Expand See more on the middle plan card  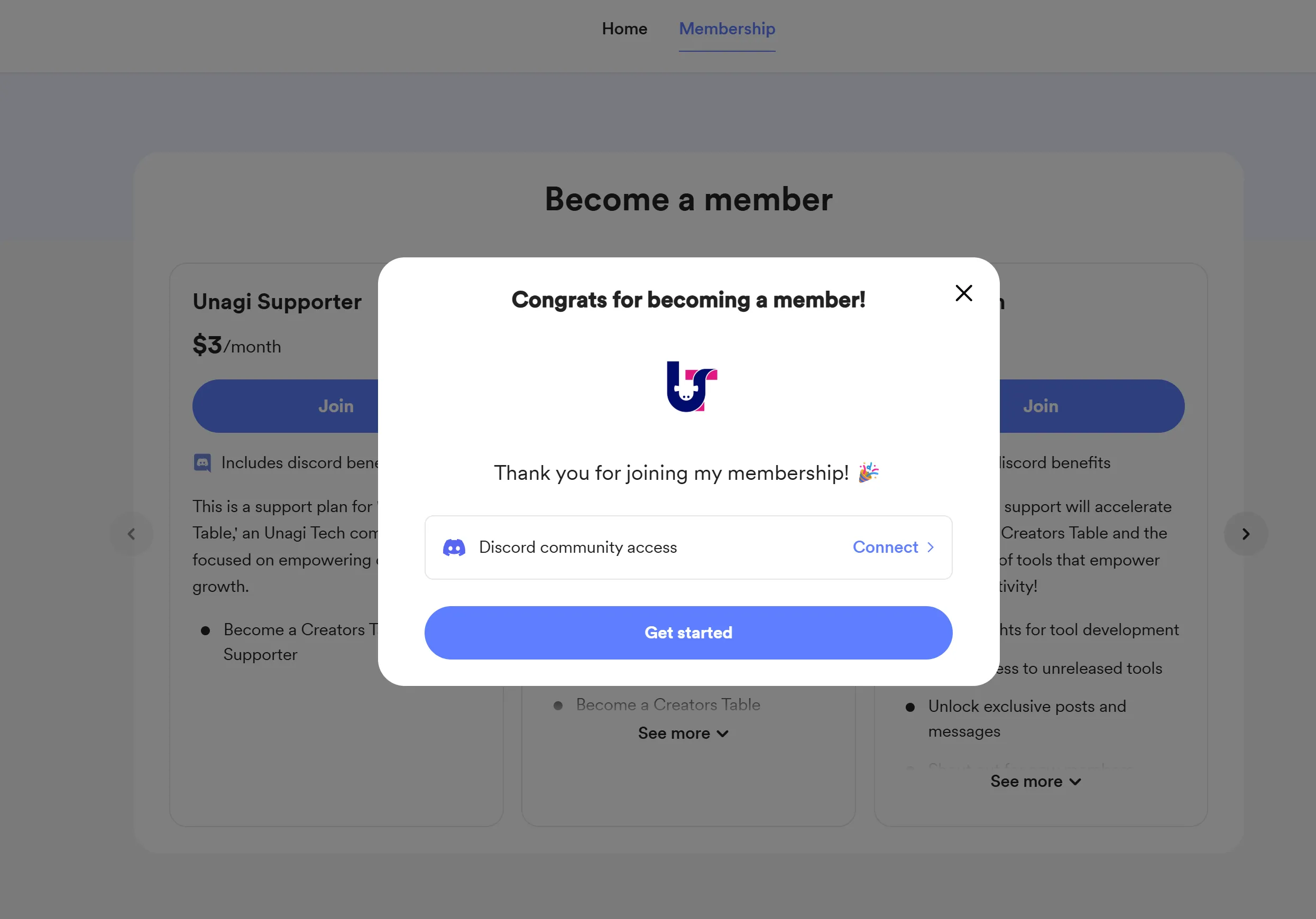683,734
